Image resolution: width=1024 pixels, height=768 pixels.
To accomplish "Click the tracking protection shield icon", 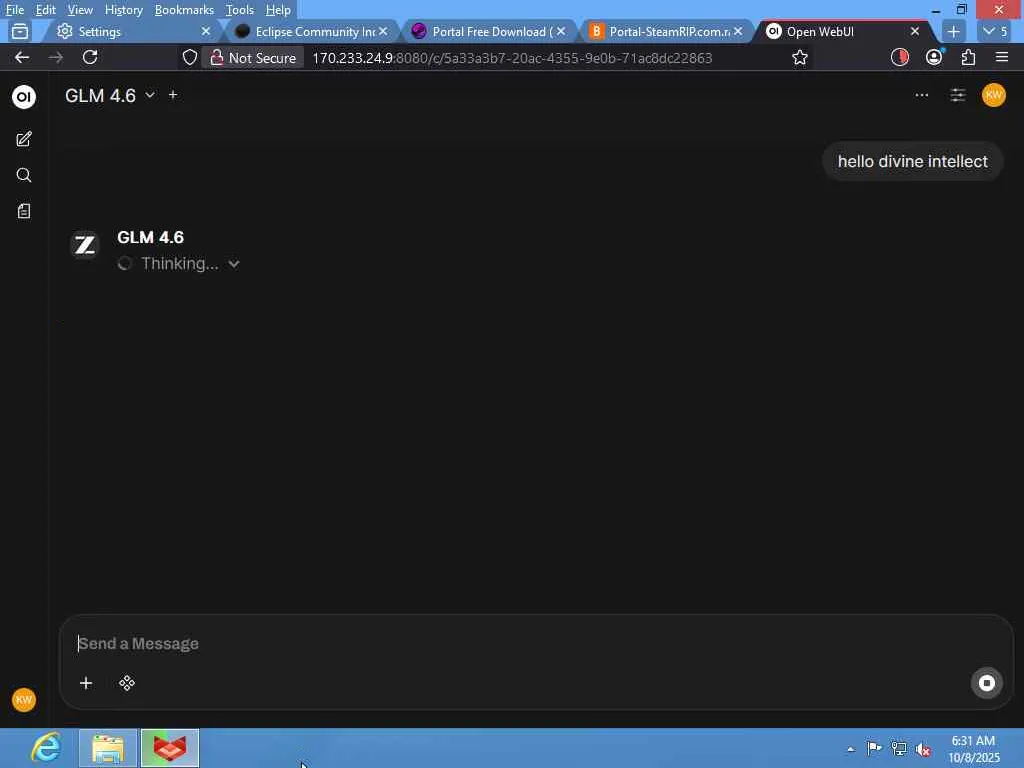I will click(x=189, y=57).
